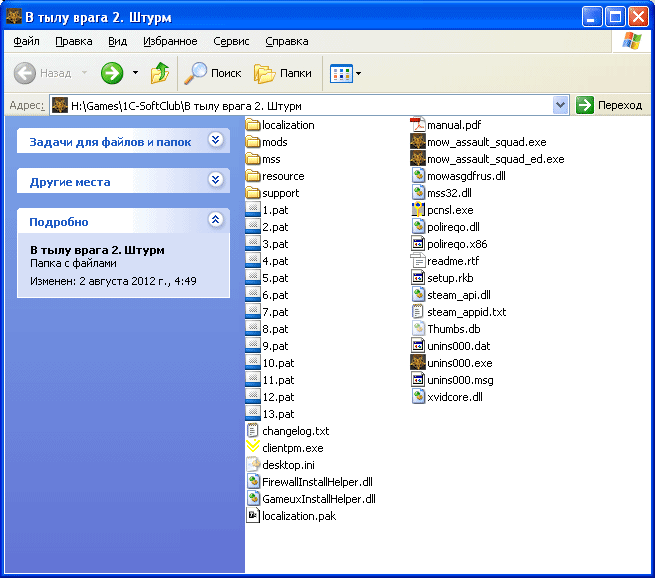This screenshot has width=655, height=578.
Task: Open the Forward button history dropdown arrow
Action: click(135, 73)
